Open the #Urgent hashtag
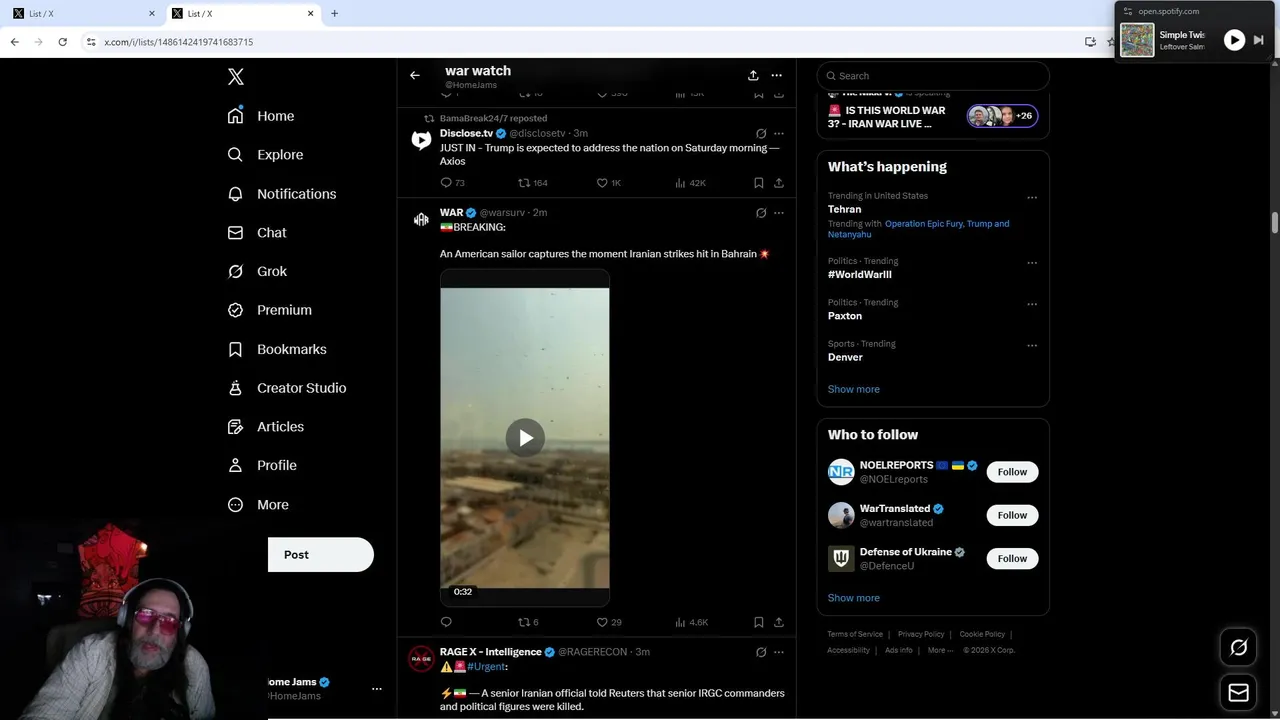 (x=486, y=667)
